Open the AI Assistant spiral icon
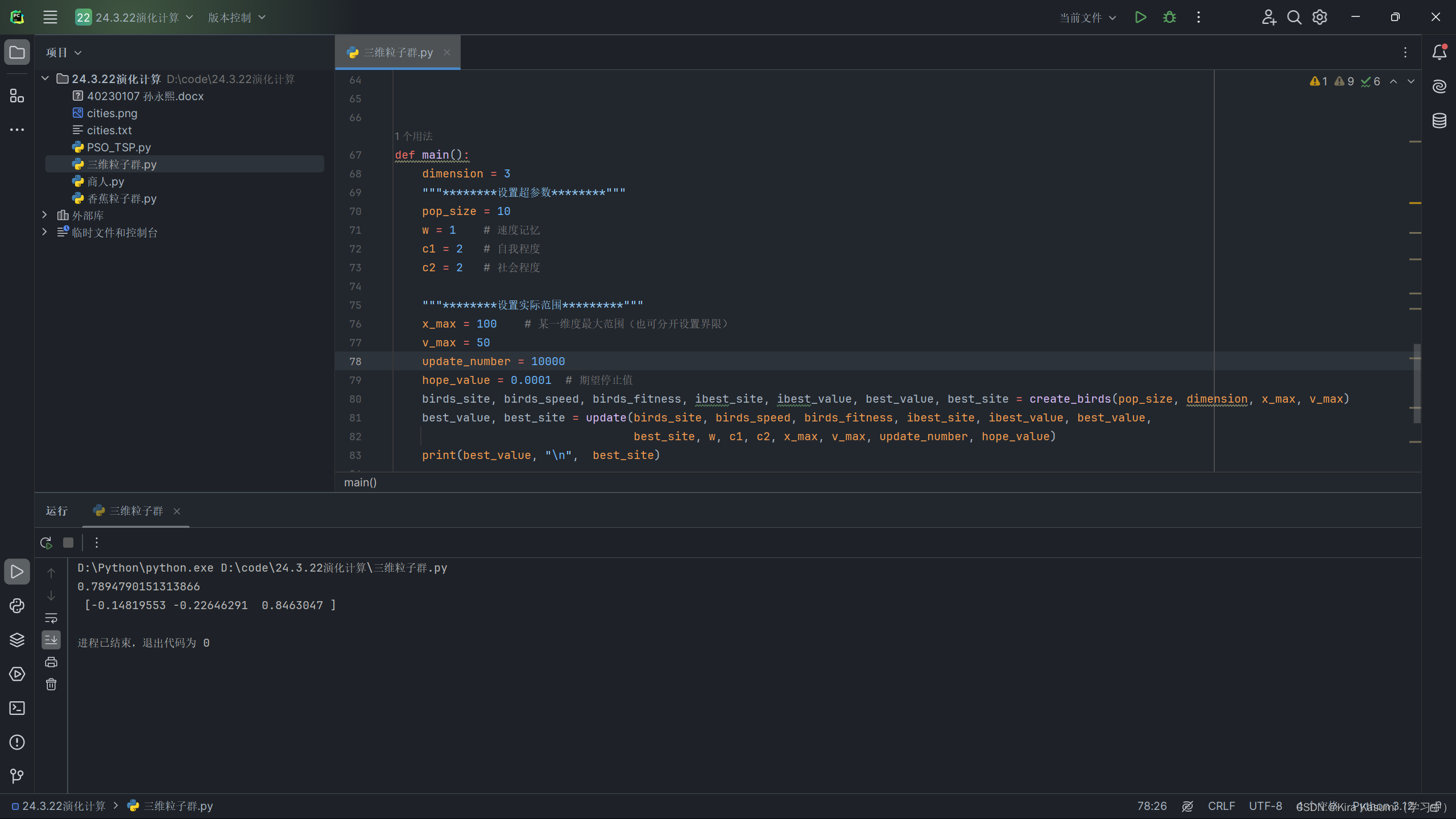This screenshot has width=1456, height=819. pos(1440,86)
